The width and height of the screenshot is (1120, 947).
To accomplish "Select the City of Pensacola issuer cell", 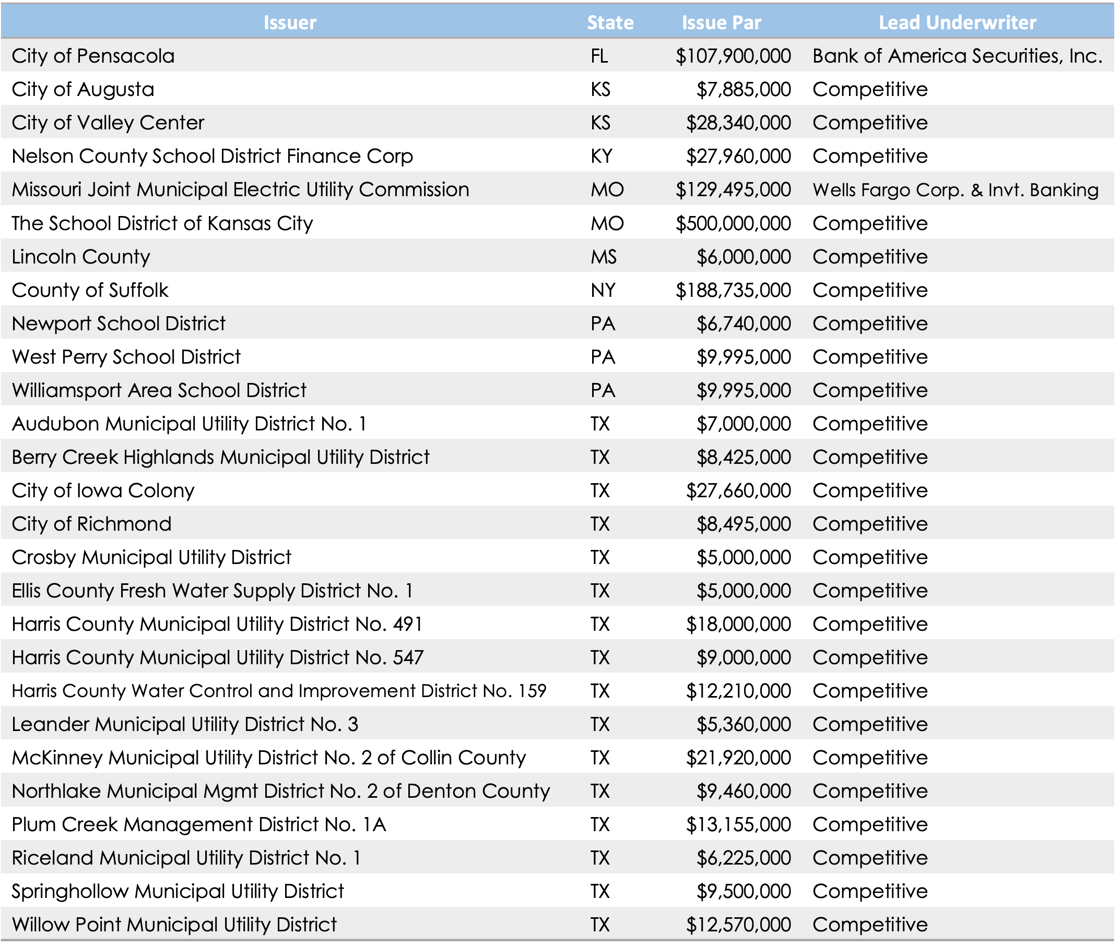I will (93, 56).
